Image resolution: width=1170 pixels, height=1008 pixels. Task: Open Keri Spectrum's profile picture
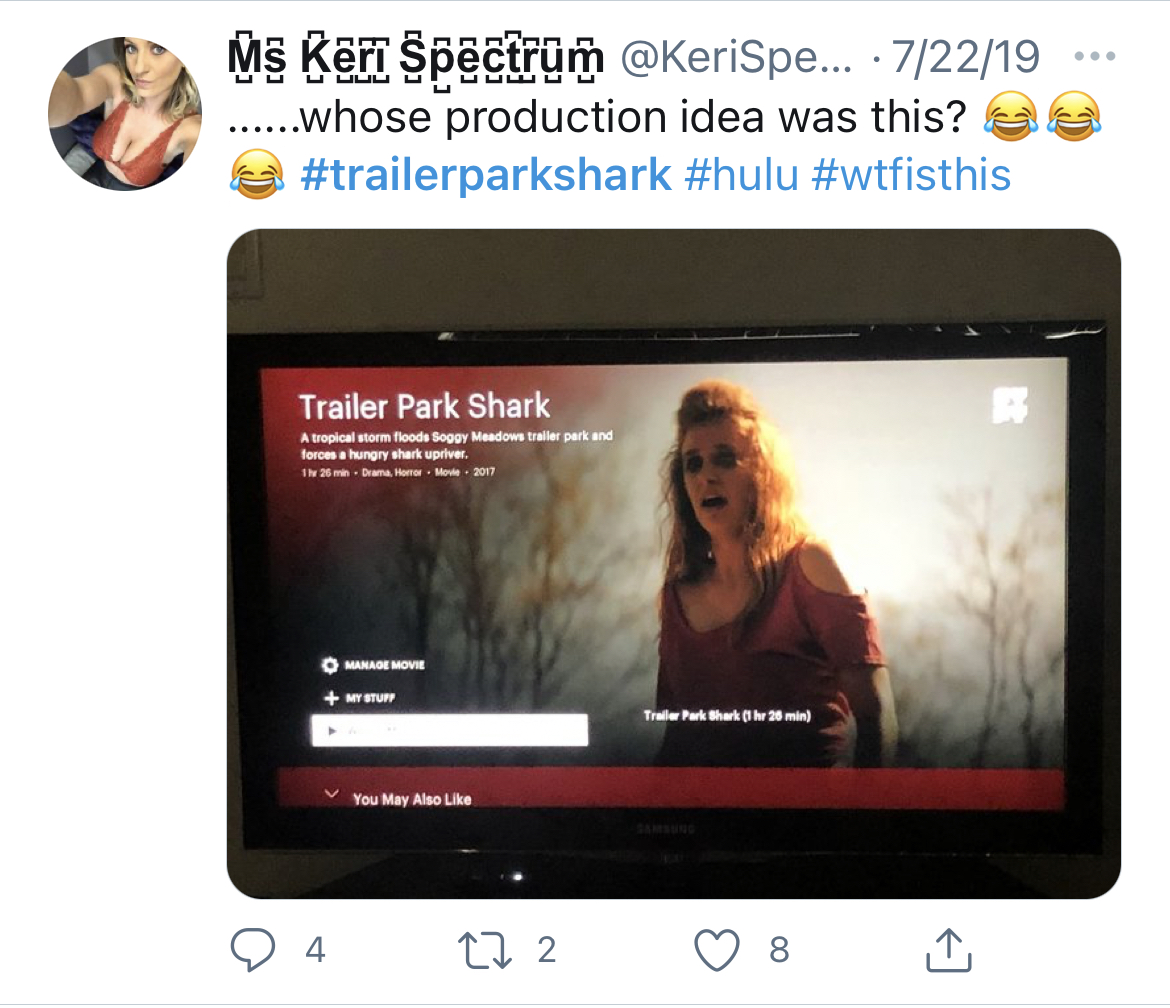[x=125, y=113]
